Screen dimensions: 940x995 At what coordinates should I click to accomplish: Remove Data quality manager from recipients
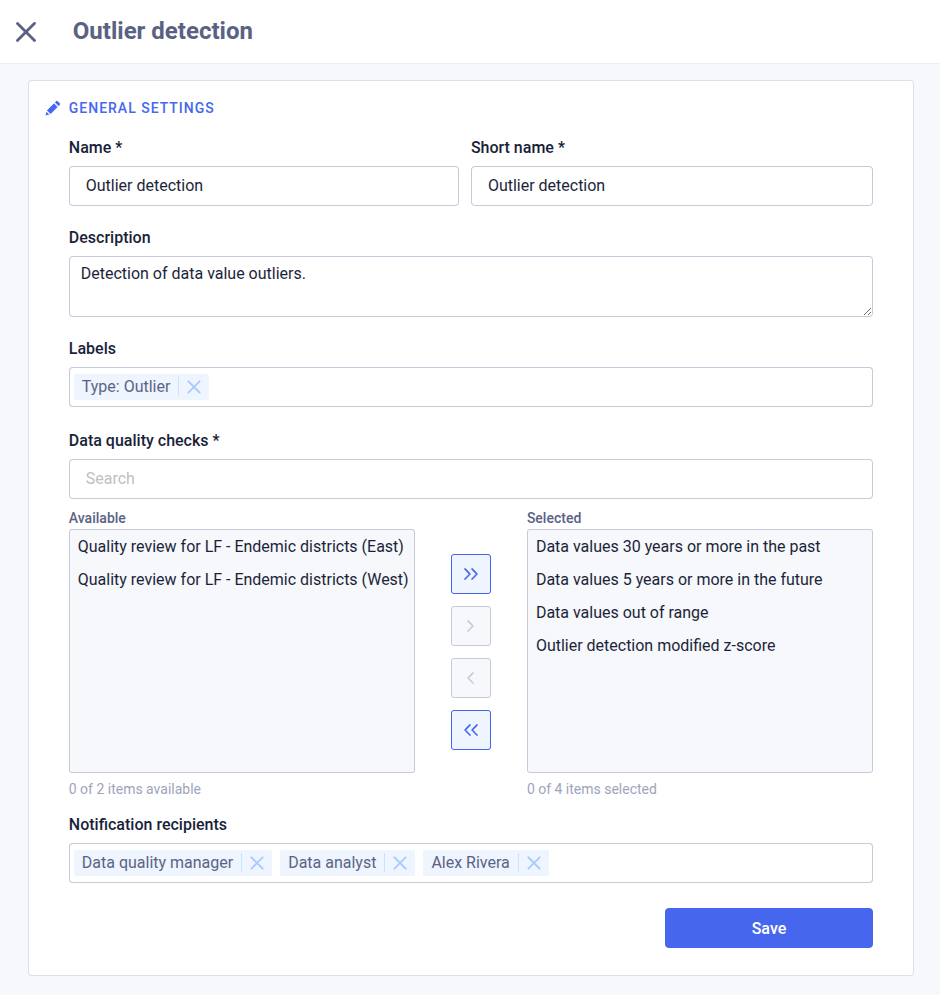click(x=257, y=862)
